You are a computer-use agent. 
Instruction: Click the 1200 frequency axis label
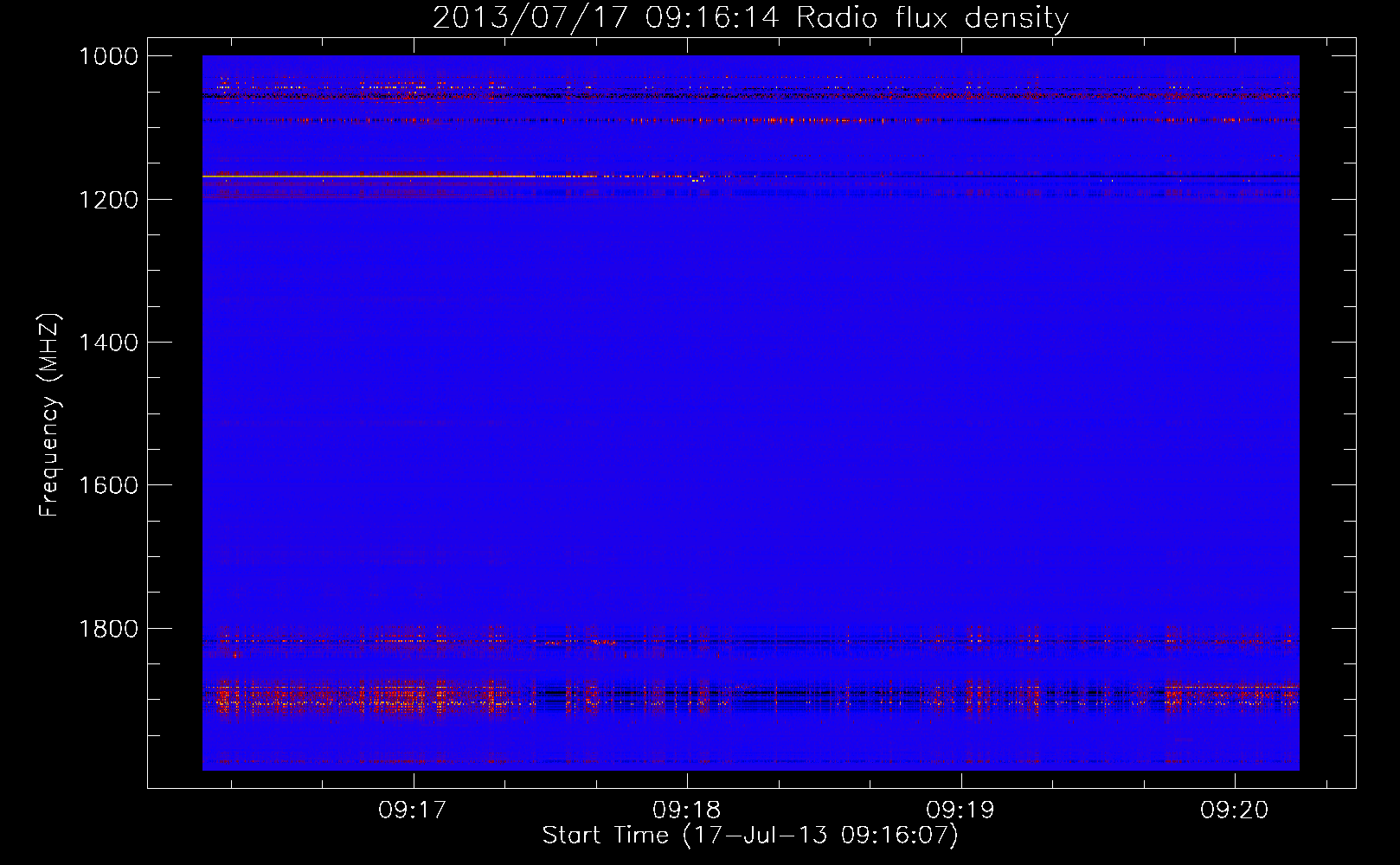point(108,200)
